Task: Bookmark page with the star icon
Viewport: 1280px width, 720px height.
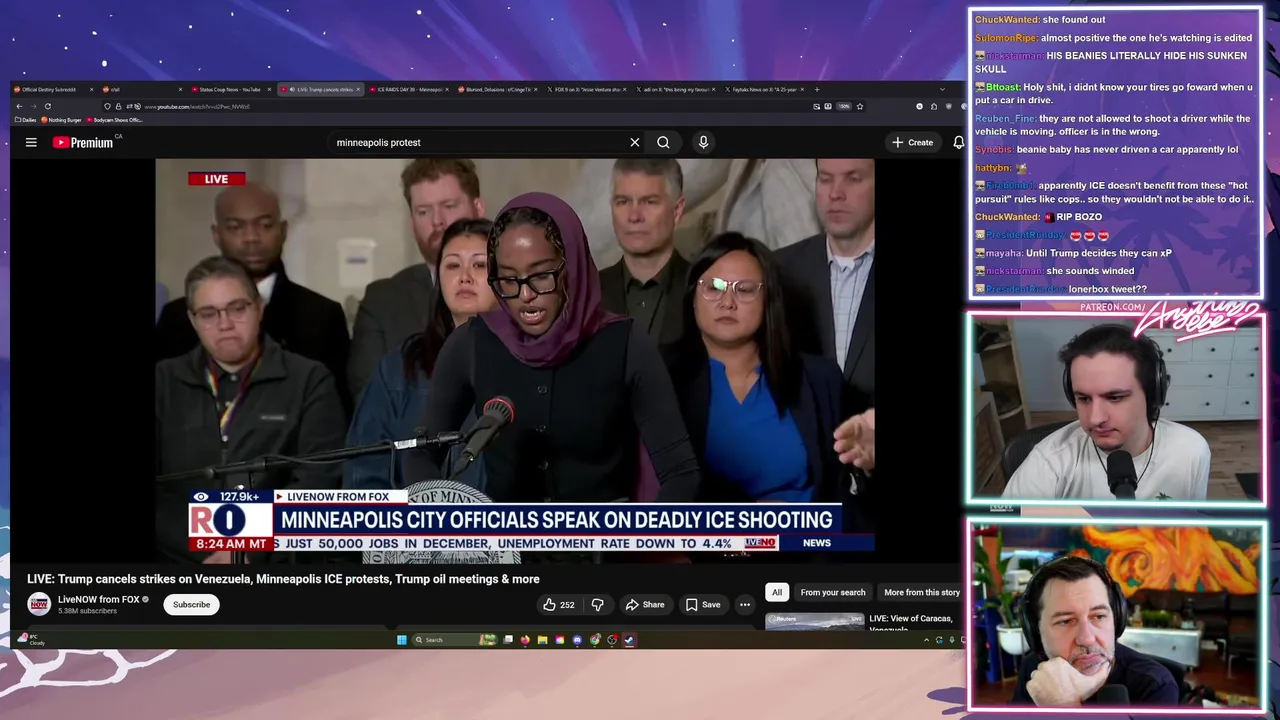Action: [x=859, y=106]
